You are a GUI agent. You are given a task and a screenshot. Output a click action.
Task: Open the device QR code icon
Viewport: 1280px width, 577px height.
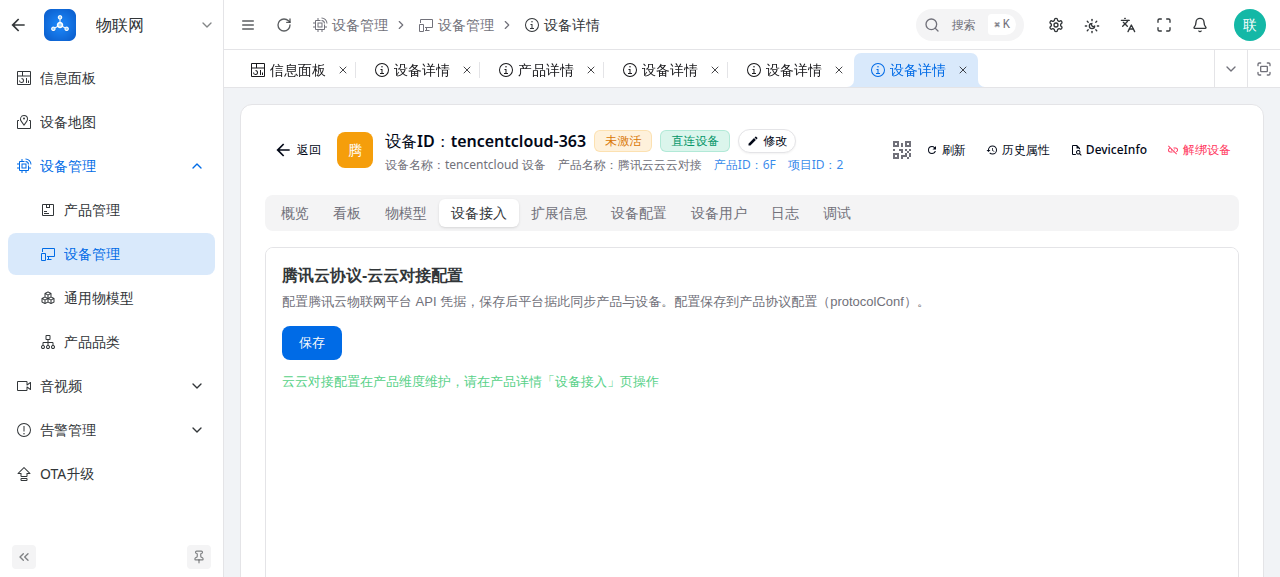pos(902,150)
